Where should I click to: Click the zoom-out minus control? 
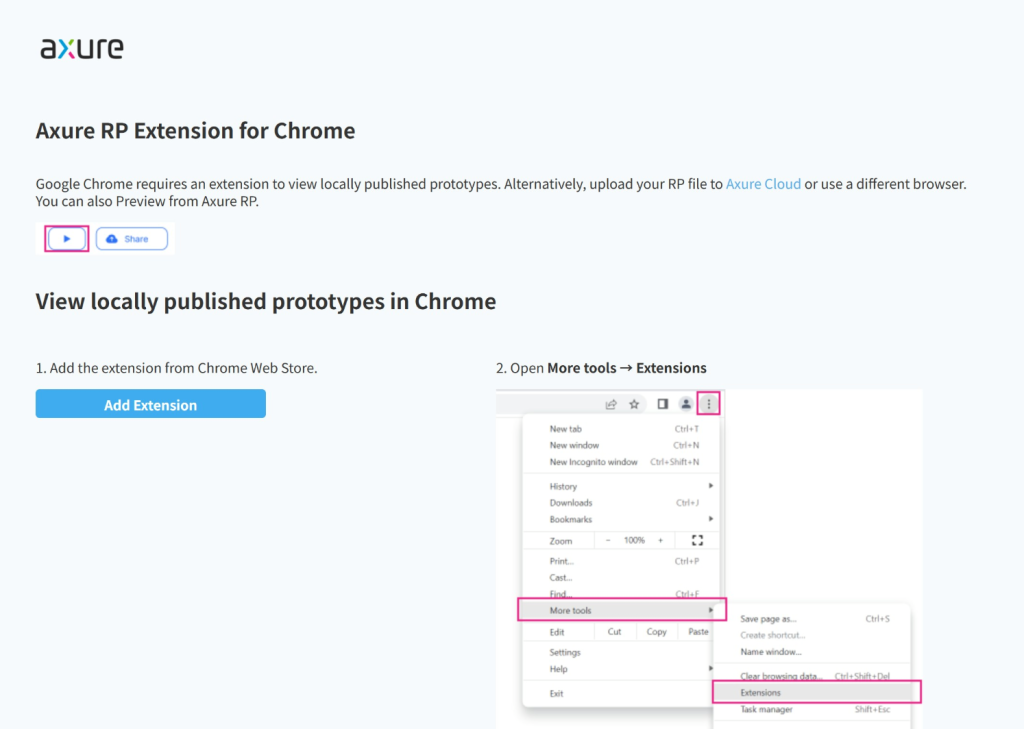608,540
